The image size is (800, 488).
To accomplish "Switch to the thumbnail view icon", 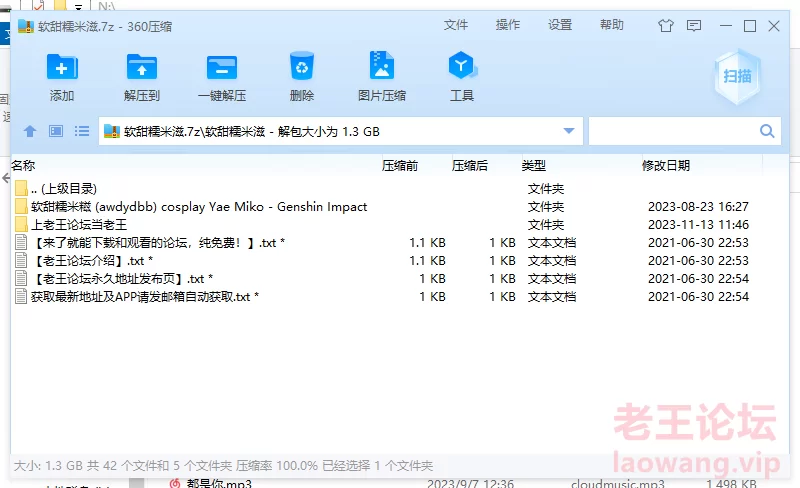I will [x=56, y=131].
